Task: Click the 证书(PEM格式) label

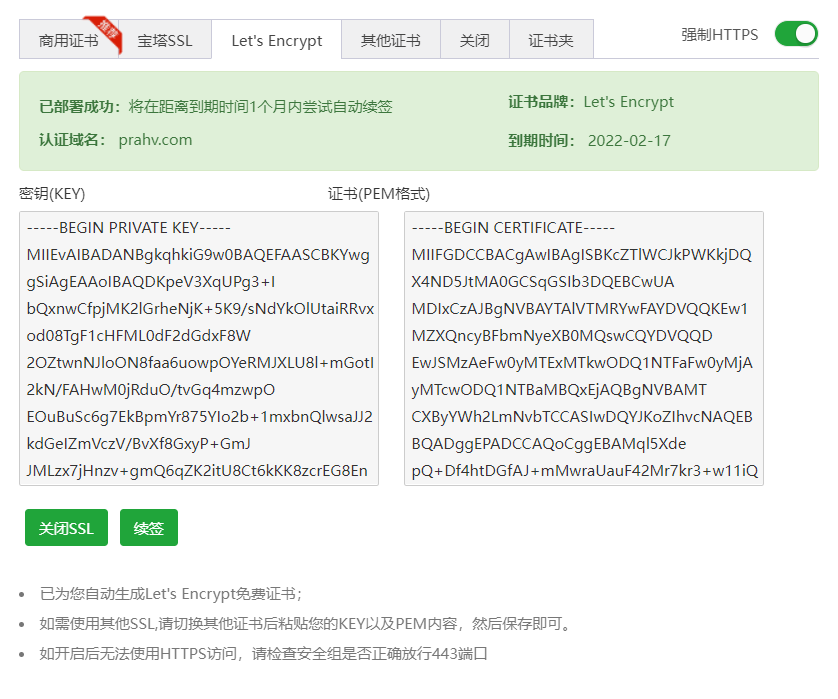Action: (x=379, y=193)
